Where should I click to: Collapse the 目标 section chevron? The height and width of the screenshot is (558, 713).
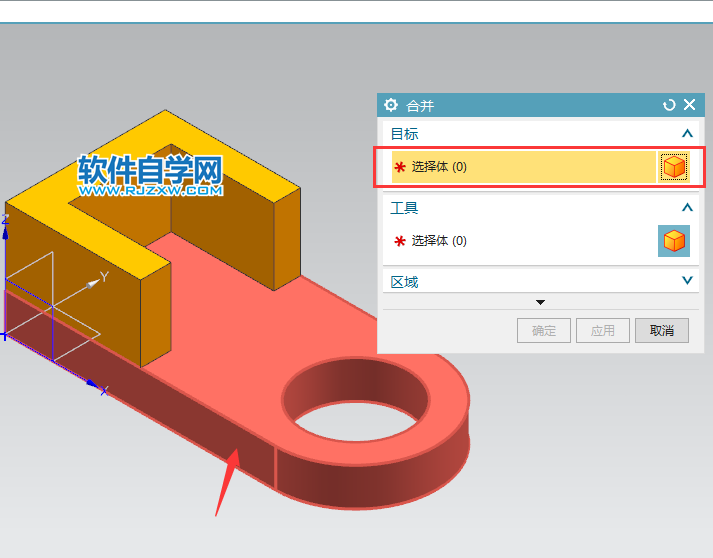(x=687, y=134)
